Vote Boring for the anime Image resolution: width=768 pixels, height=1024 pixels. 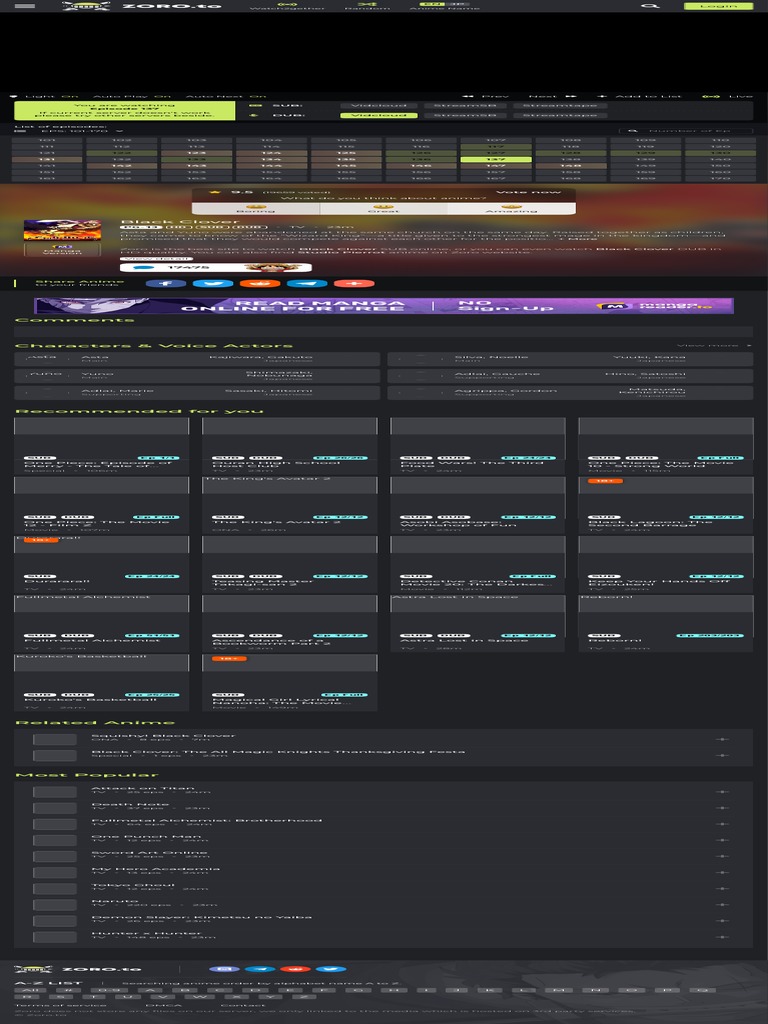click(x=255, y=208)
